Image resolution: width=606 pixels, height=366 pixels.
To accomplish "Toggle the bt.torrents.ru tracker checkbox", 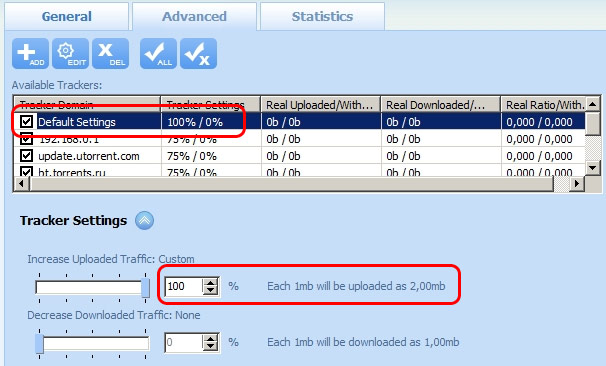I will (26, 171).
